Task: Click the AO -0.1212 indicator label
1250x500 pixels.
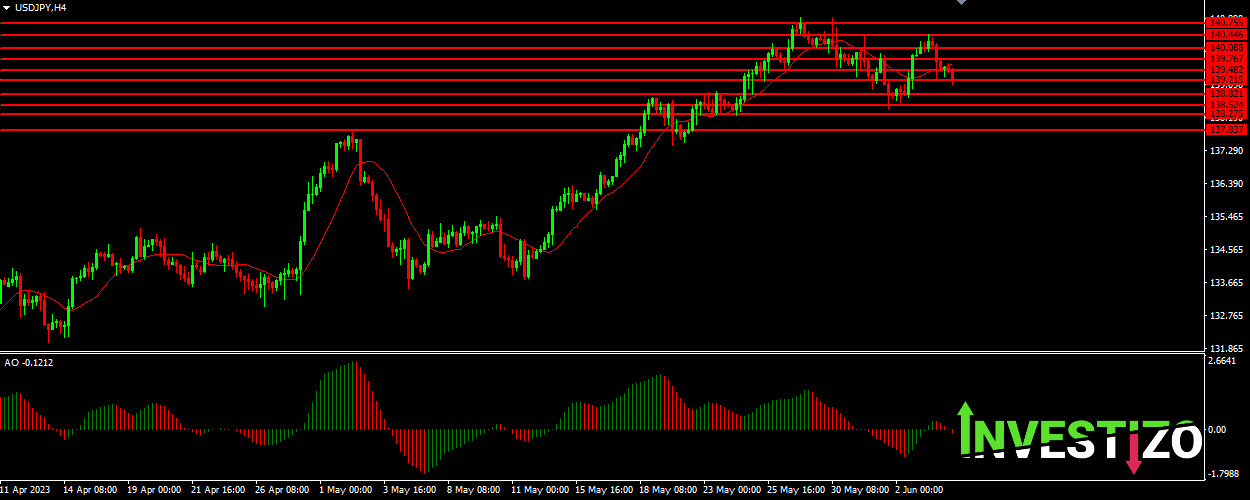Action: (x=29, y=362)
